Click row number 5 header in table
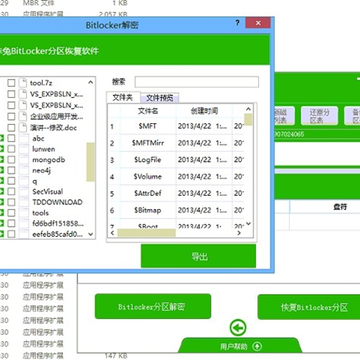This screenshot has width=360, height=360. pyautogui.click(x=112, y=193)
